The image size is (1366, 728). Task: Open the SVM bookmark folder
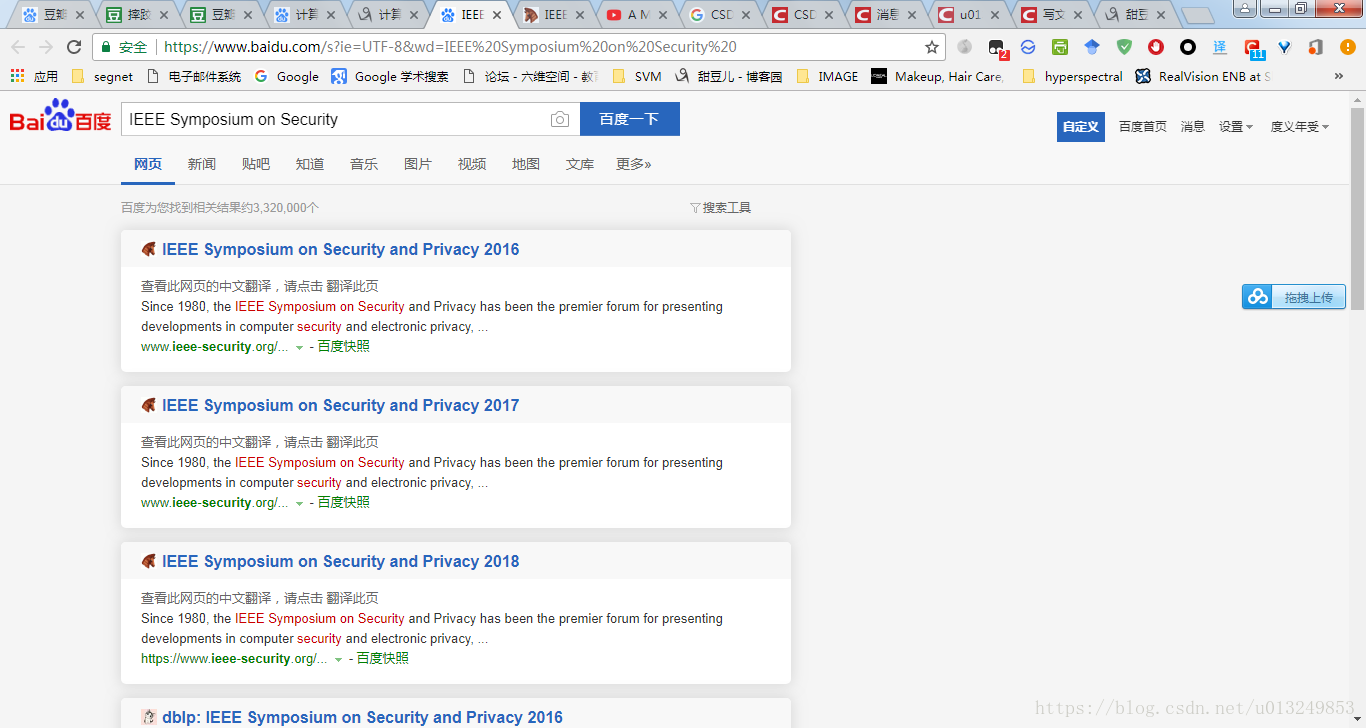tap(637, 76)
